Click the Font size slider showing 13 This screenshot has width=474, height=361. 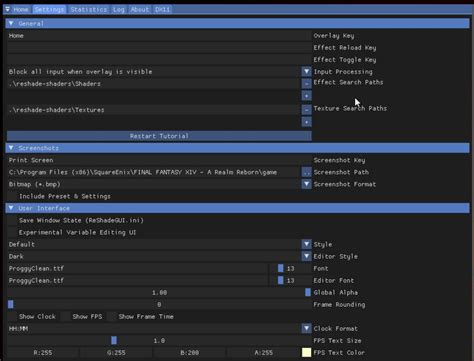290,268
